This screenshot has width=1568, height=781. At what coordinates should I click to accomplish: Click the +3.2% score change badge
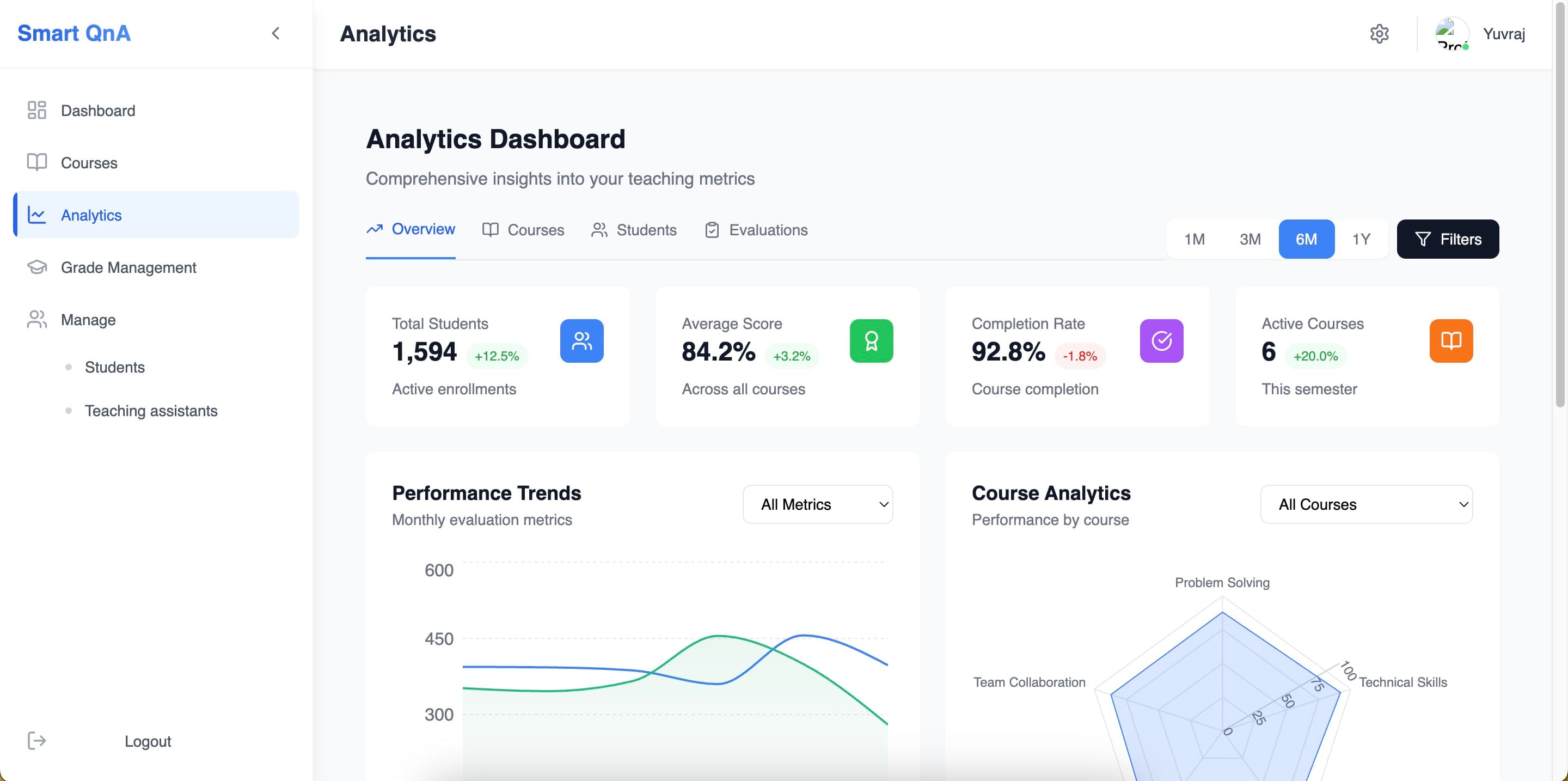[791, 356]
